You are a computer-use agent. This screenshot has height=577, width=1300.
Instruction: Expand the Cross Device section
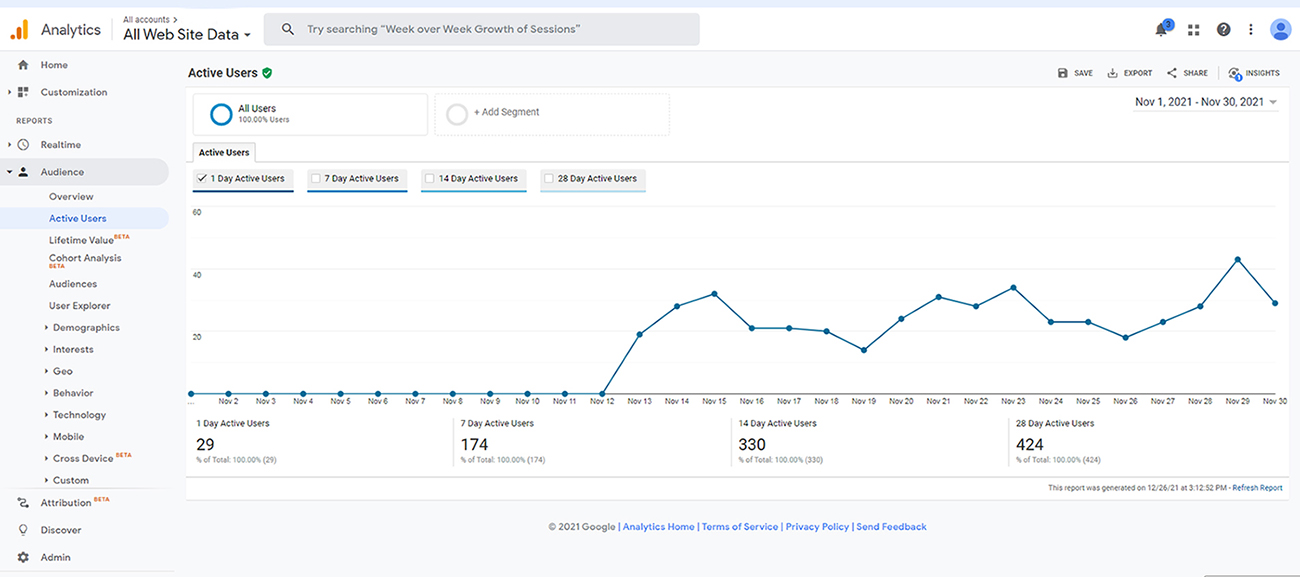(47, 459)
